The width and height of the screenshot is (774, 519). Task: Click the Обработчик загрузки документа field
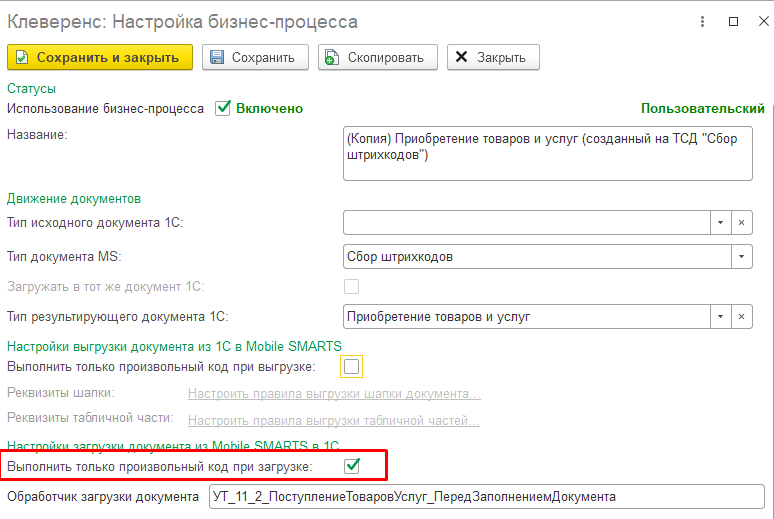pyautogui.click(x=487, y=496)
